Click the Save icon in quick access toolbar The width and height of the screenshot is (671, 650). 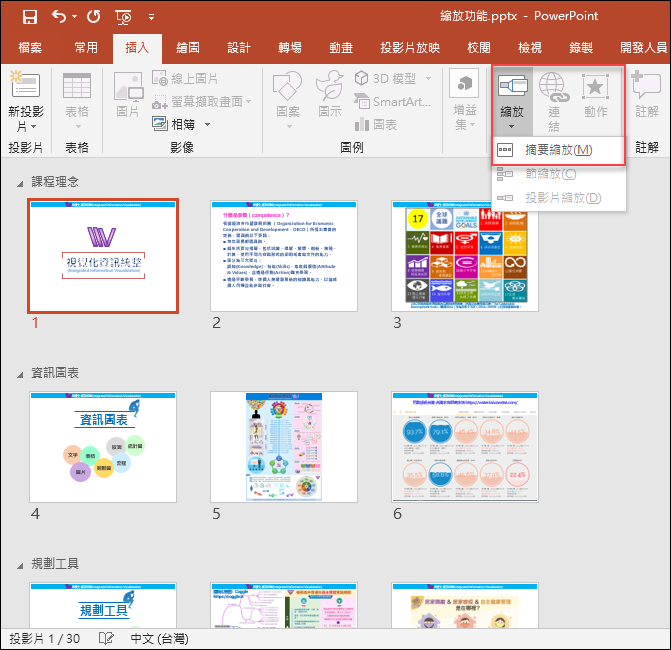pos(30,17)
